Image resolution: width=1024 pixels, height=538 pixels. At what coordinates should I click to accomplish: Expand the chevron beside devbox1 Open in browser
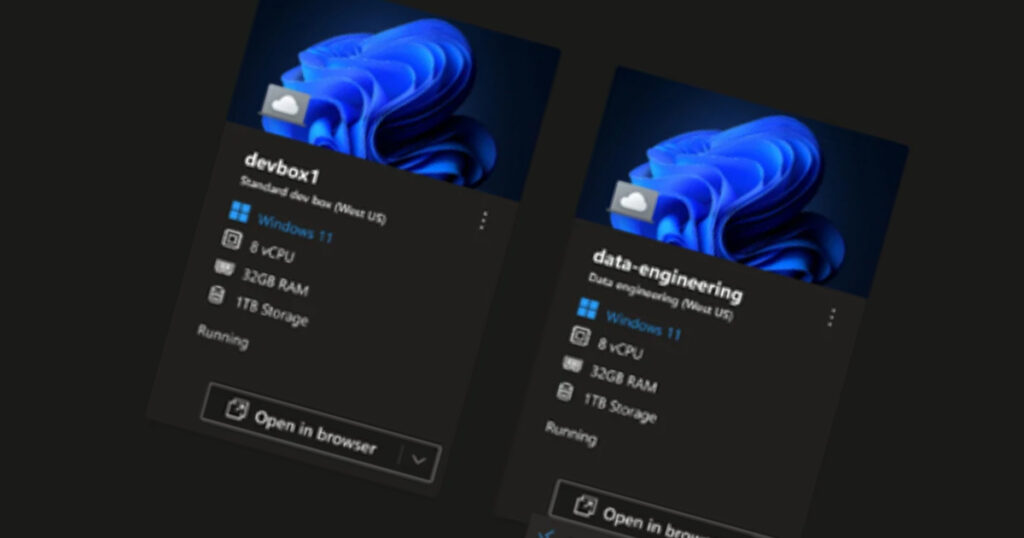click(419, 460)
